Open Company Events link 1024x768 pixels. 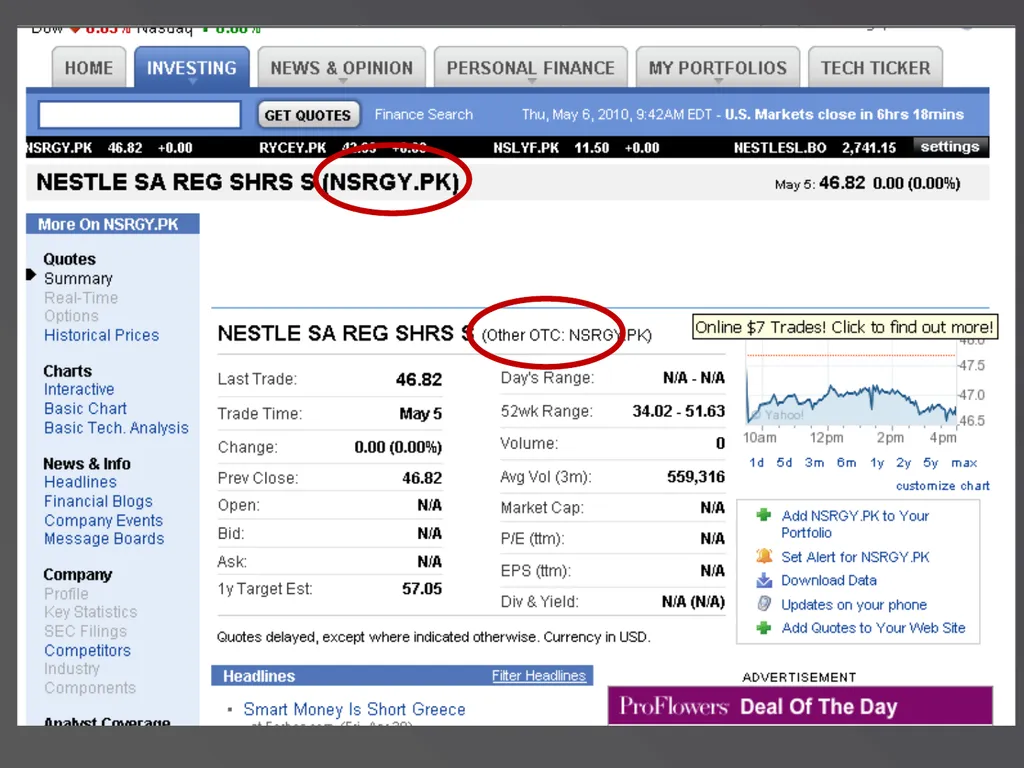(x=103, y=520)
